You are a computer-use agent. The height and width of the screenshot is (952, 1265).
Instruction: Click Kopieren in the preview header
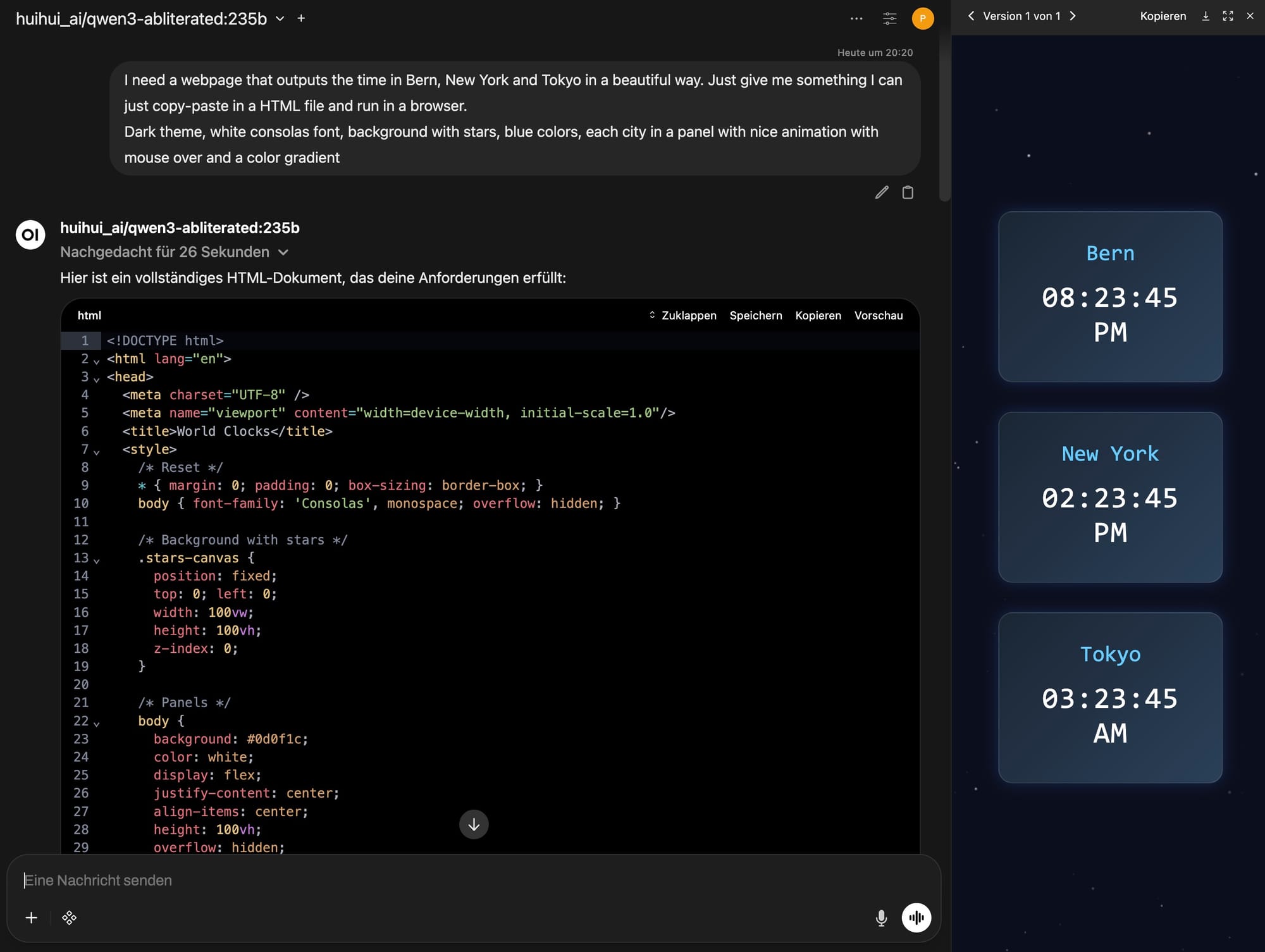[1163, 16]
